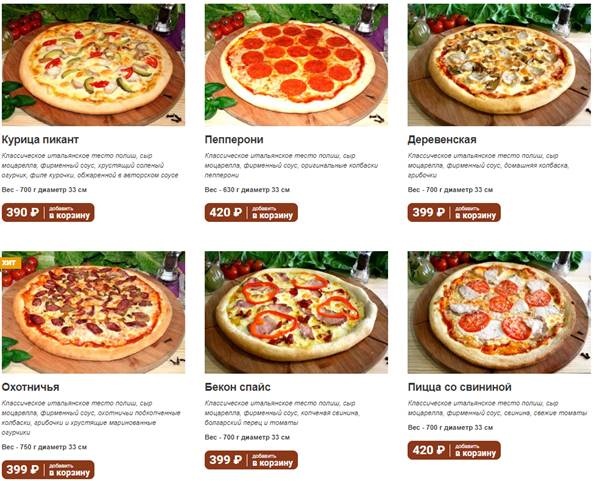Click the Курица пикант title
The image size is (594, 481).
[x=40, y=140]
